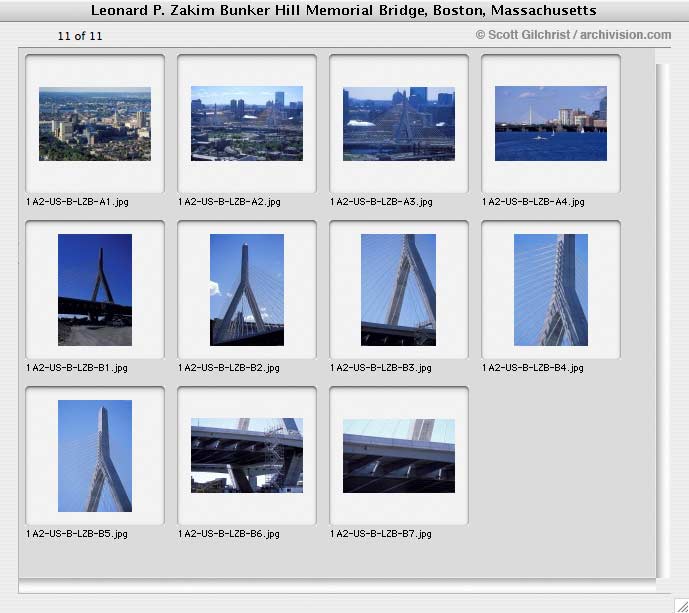Click filename label 1A2-US-B-LZB-A3.jpg
Image resolution: width=689 pixels, height=613 pixels.
[x=381, y=202]
